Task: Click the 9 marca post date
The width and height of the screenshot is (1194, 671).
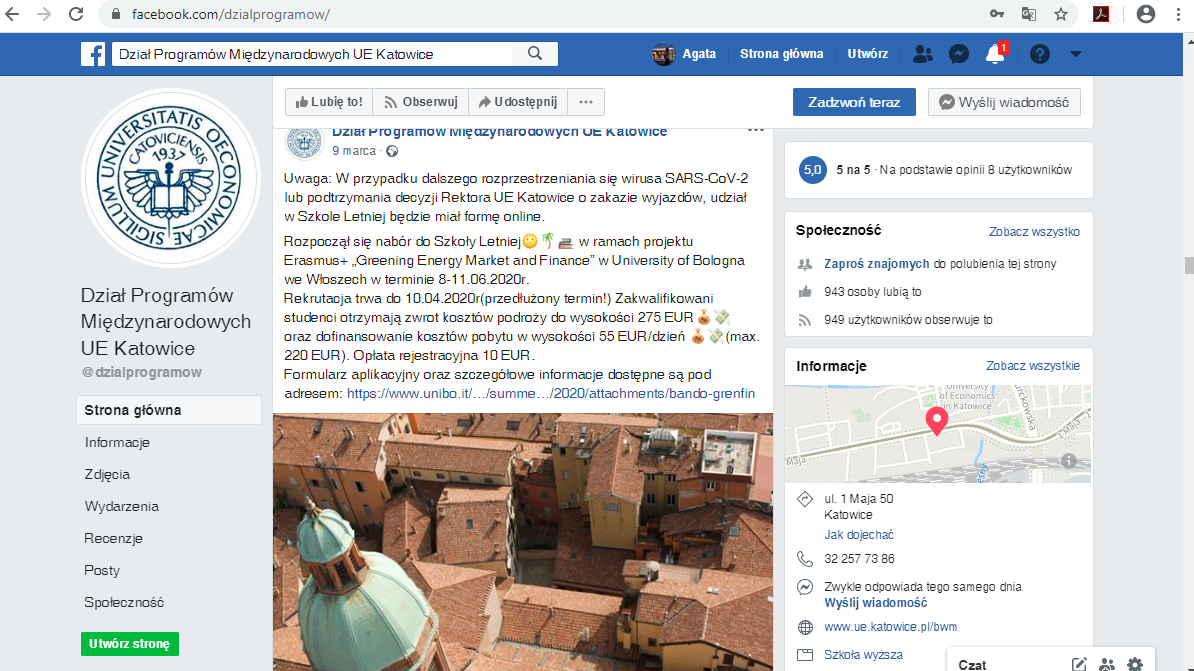Action: click(x=353, y=151)
